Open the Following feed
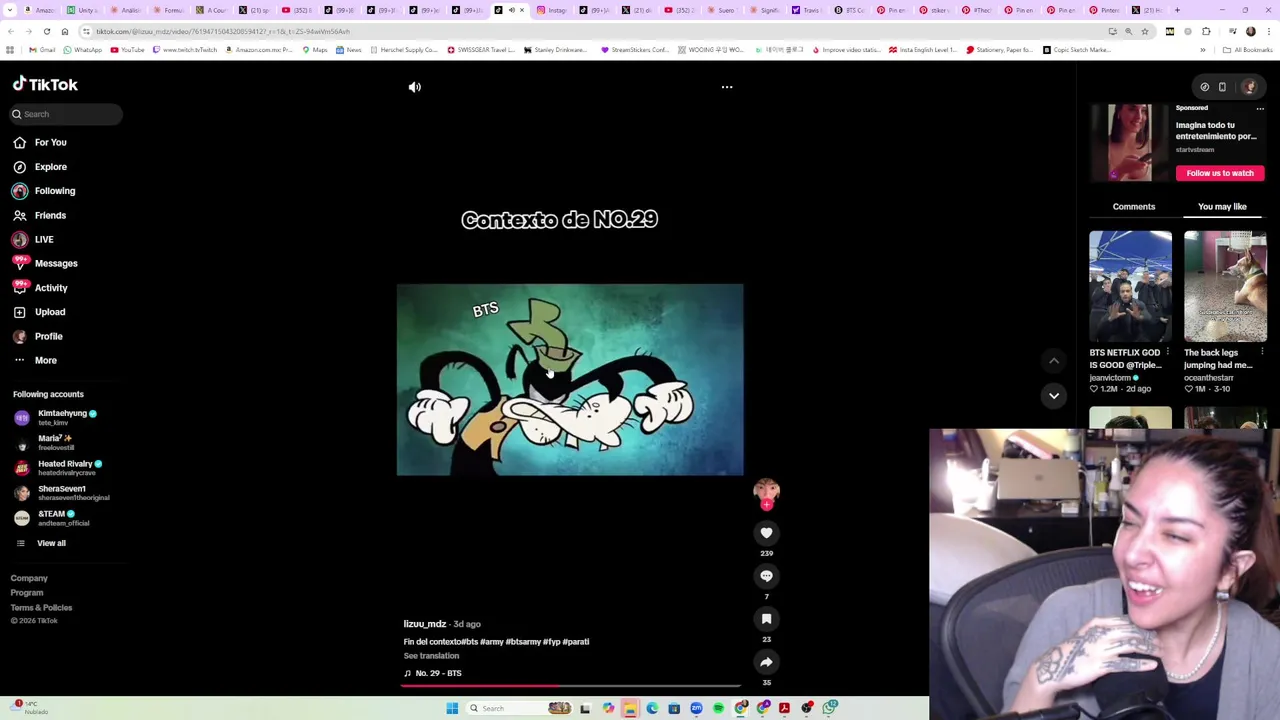This screenshot has height=720, width=1280. pos(44,191)
